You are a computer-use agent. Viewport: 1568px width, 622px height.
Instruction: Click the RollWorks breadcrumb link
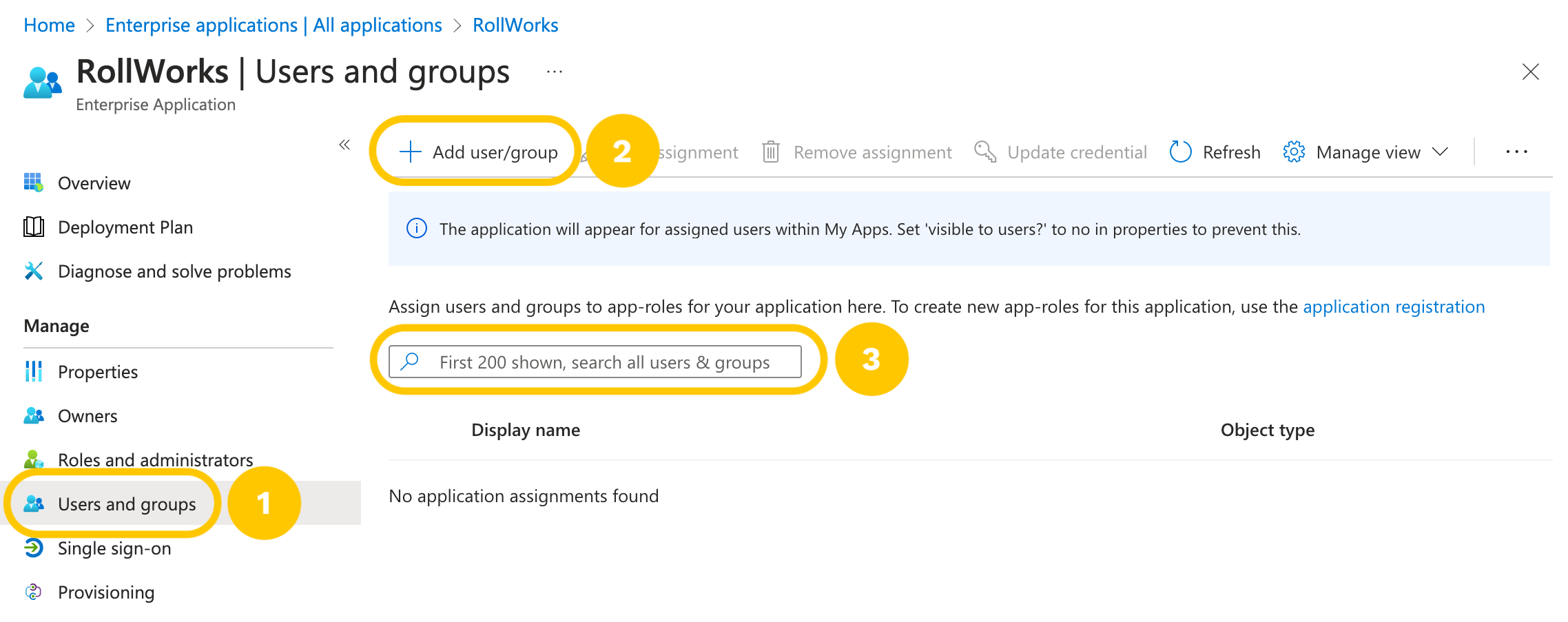coord(515,25)
